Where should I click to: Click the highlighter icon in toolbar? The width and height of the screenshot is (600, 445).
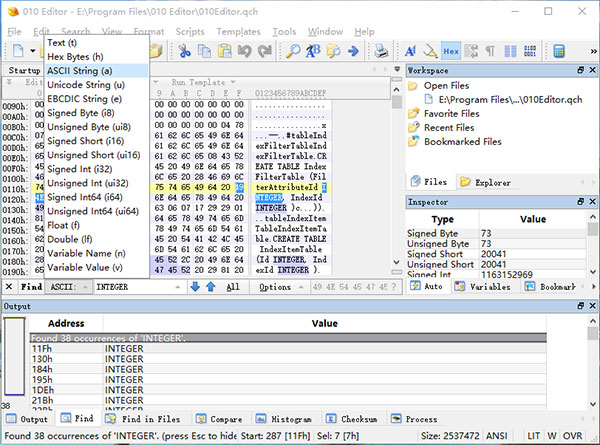pyautogui.click(x=430, y=51)
